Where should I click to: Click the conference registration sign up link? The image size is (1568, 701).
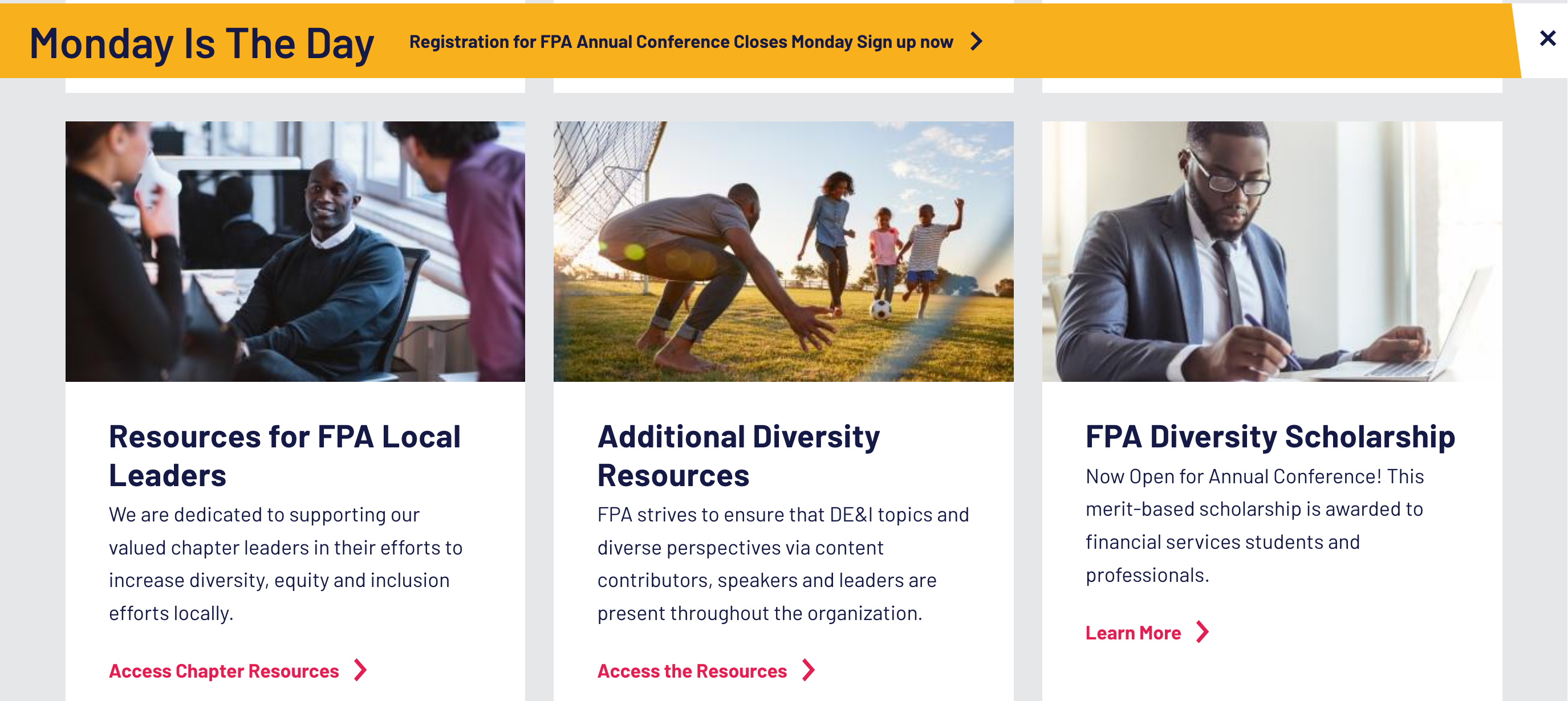(681, 42)
